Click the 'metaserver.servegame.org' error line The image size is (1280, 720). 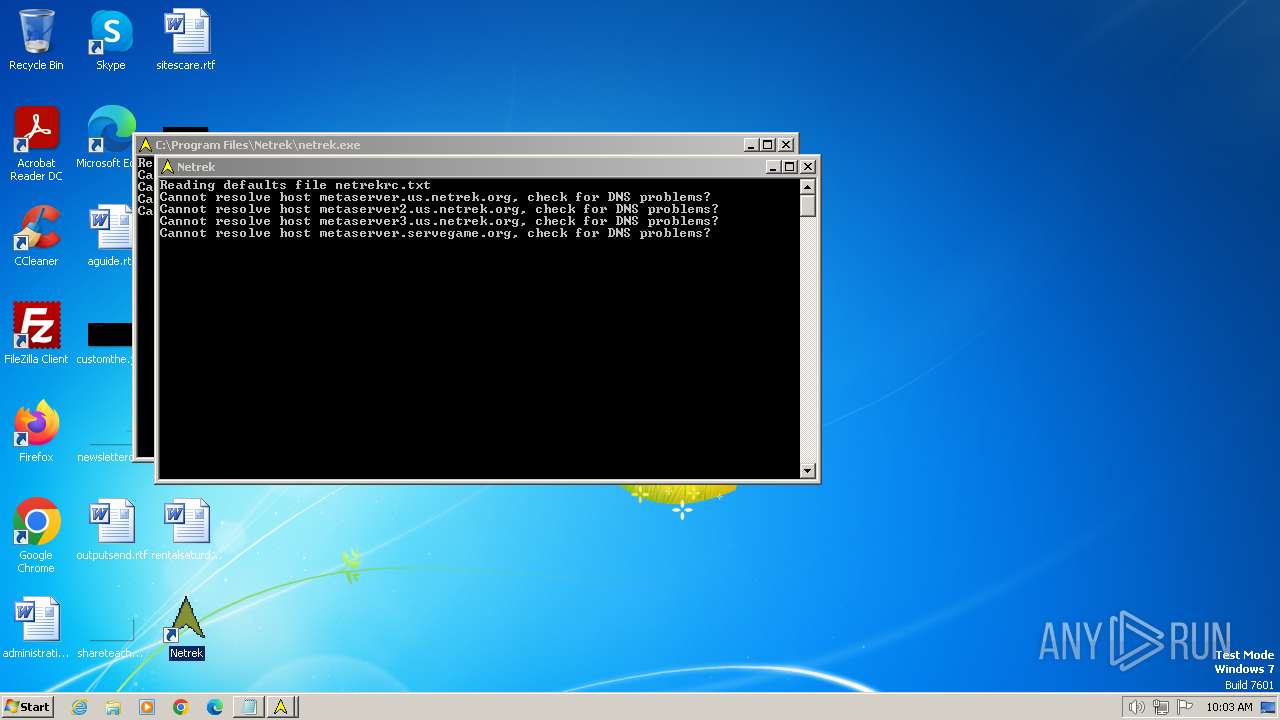tap(435, 233)
